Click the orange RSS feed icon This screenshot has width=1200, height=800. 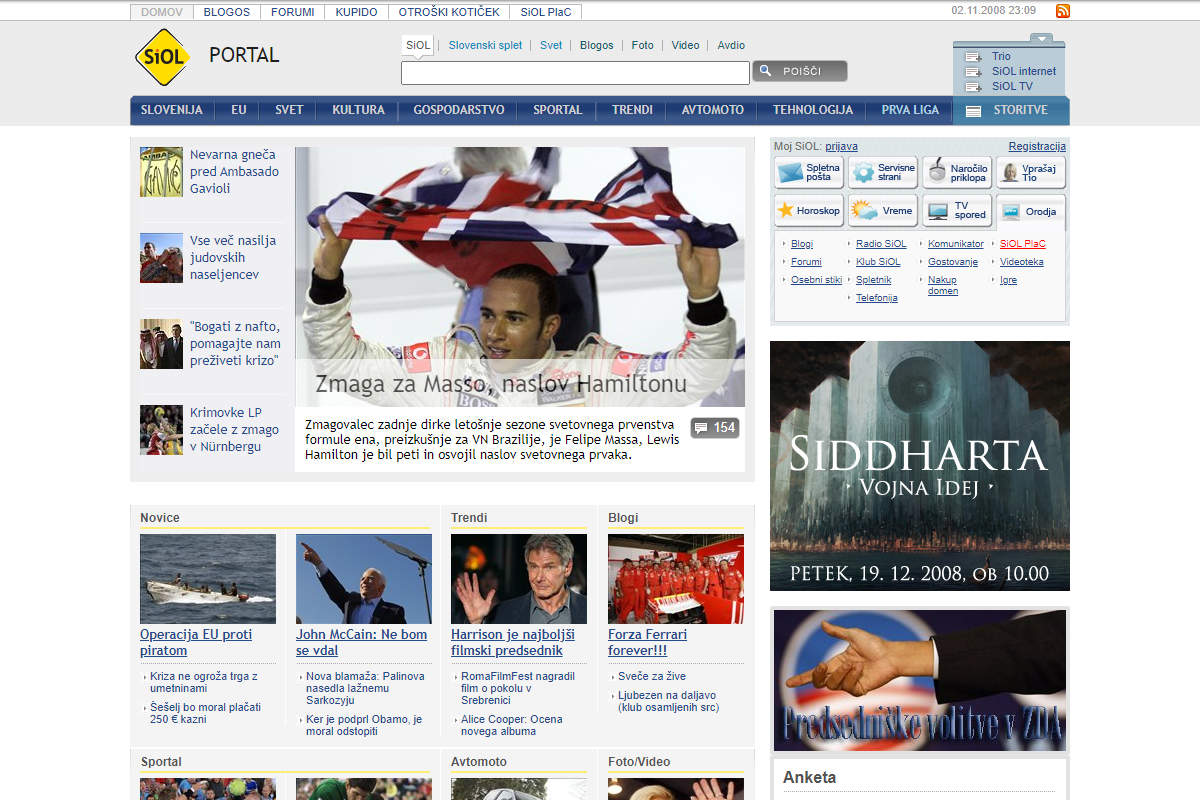(1063, 11)
